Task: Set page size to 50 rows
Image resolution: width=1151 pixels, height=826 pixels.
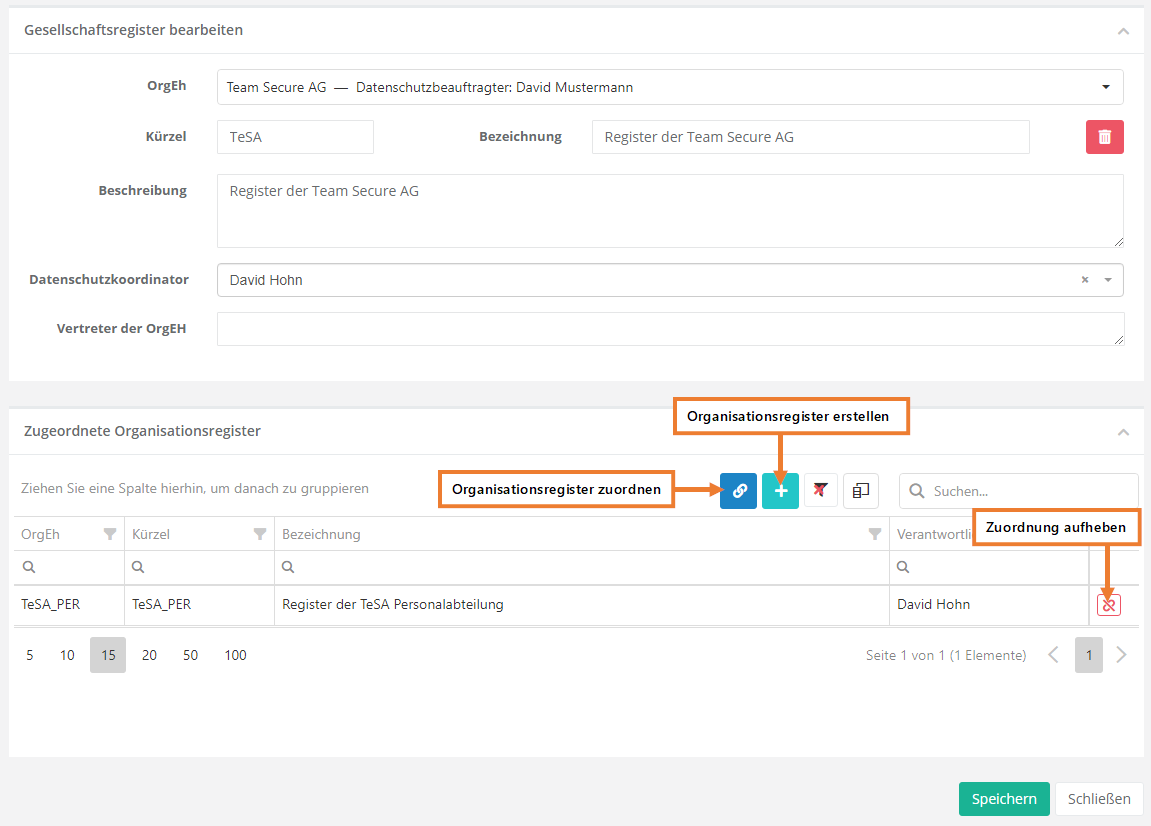Action: pyautogui.click(x=190, y=655)
